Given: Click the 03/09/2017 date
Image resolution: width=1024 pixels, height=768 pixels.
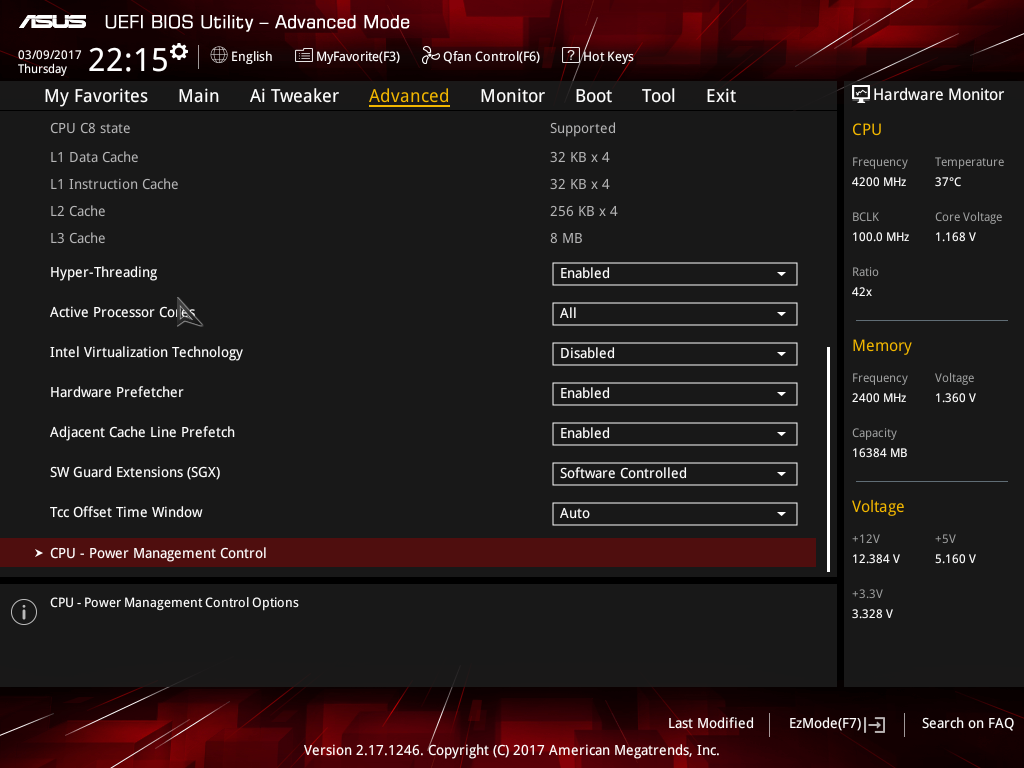Looking at the screenshot, I should (50, 55).
